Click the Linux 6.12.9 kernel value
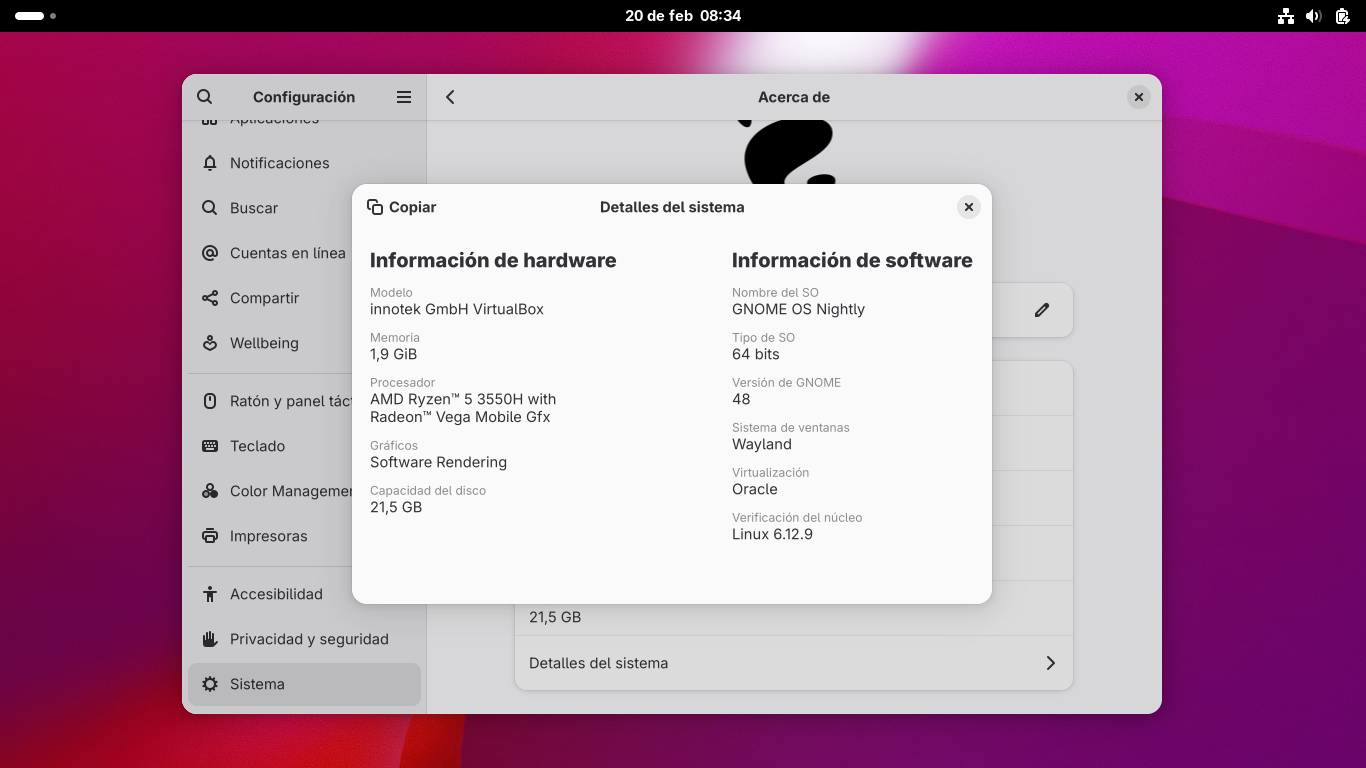This screenshot has height=768, width=1366. [x=772, y=534]
